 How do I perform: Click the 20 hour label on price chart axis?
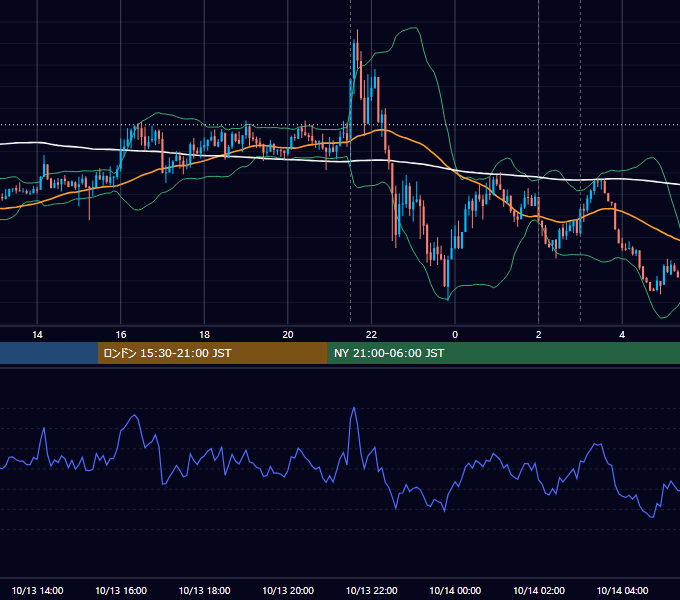click(x=288, y=335)
